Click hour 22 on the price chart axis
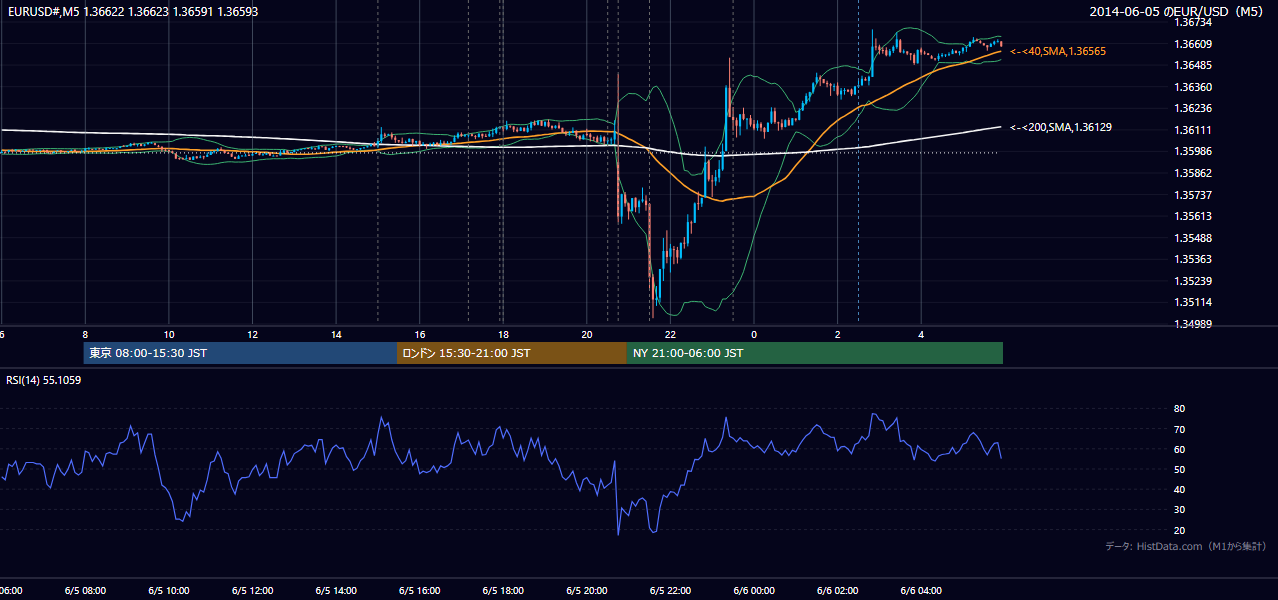This screenshot has width=1278, height=600. coord(671,335)
